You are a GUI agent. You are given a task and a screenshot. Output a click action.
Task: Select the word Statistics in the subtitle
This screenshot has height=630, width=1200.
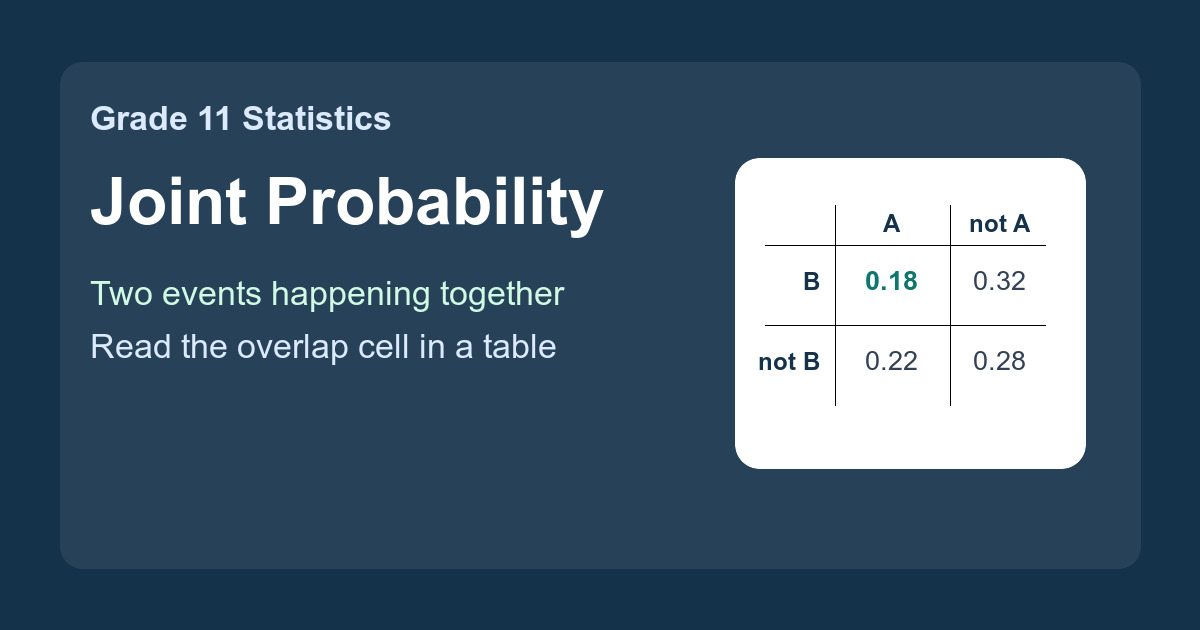317,119
